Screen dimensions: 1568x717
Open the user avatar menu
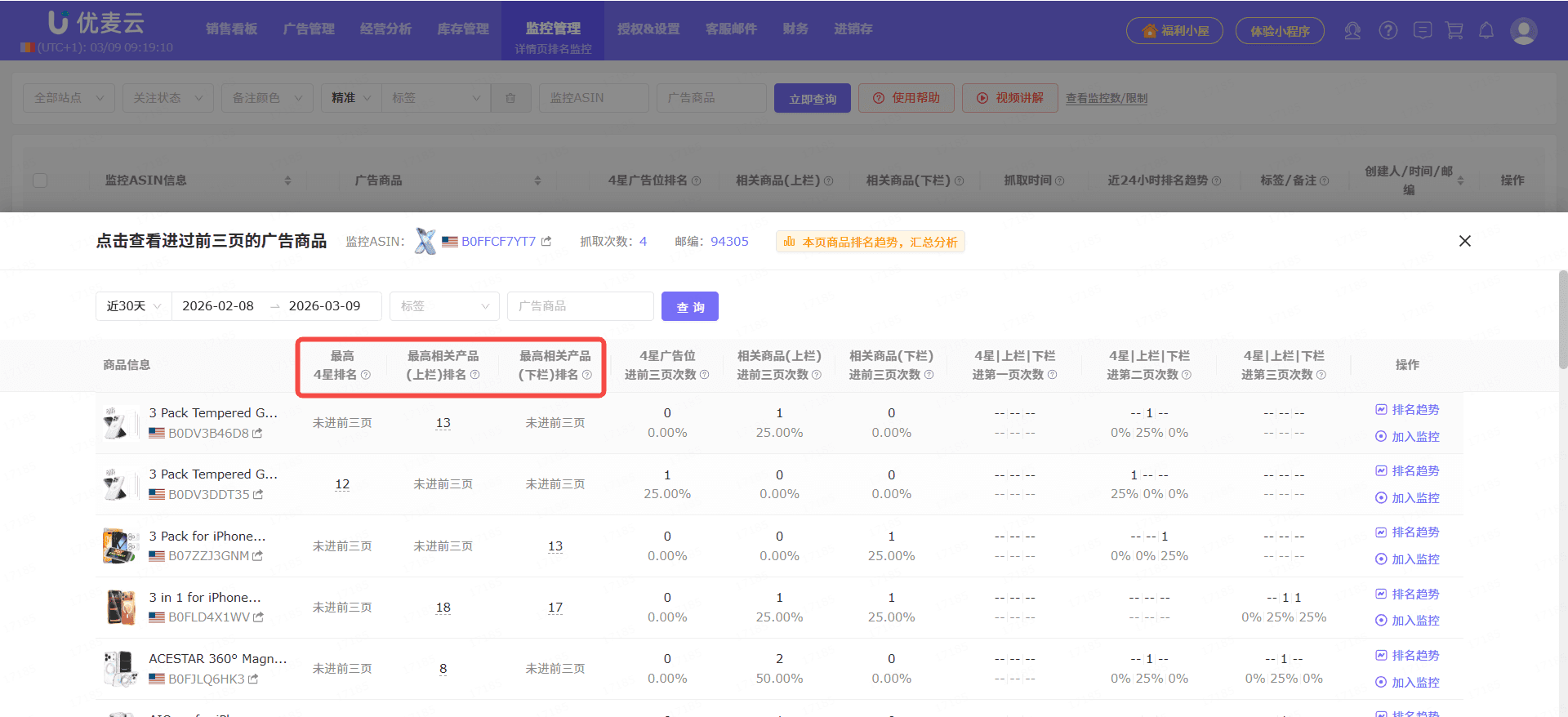[1524, 31]
